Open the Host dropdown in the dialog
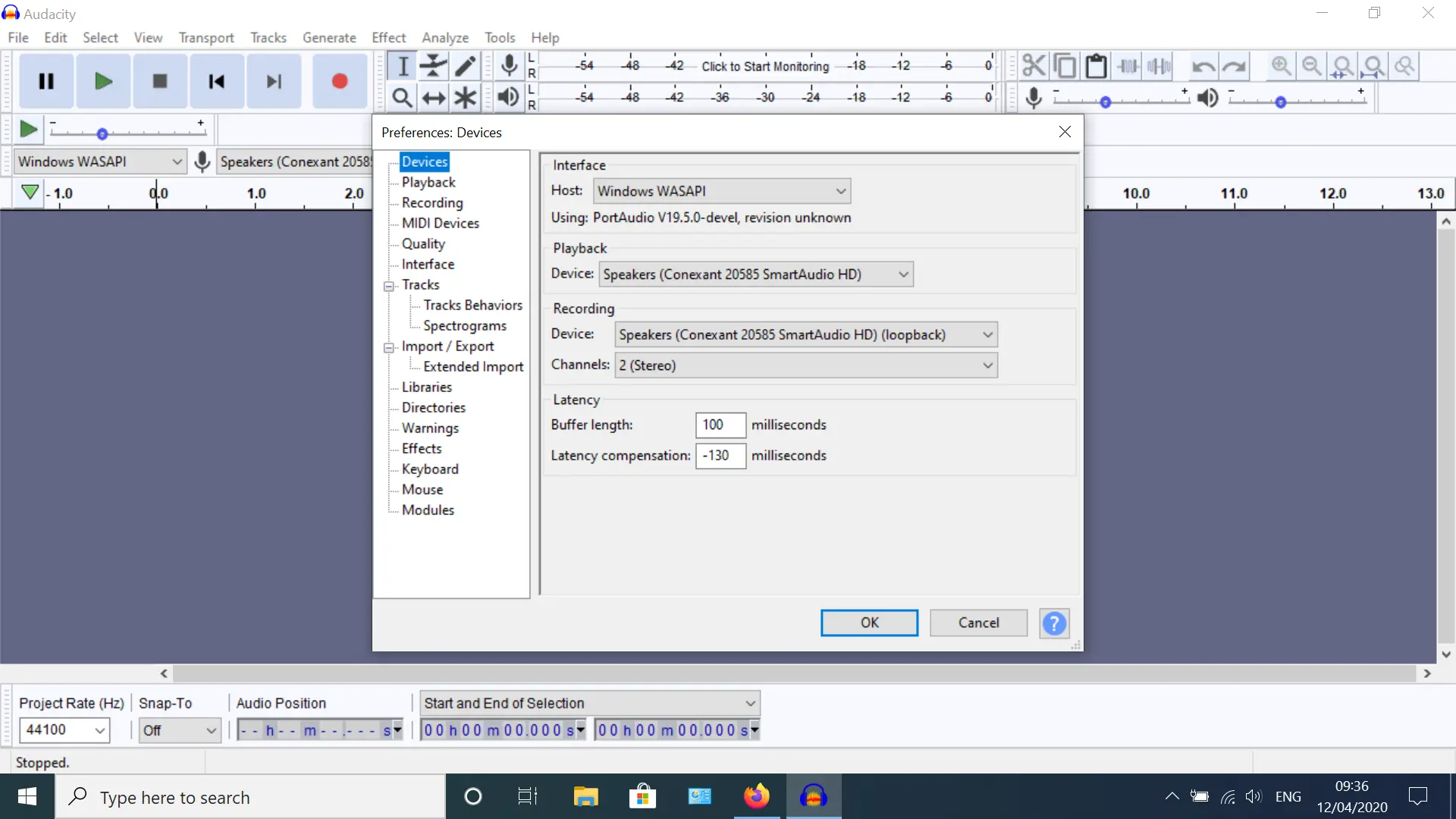 tap(721, 191)
